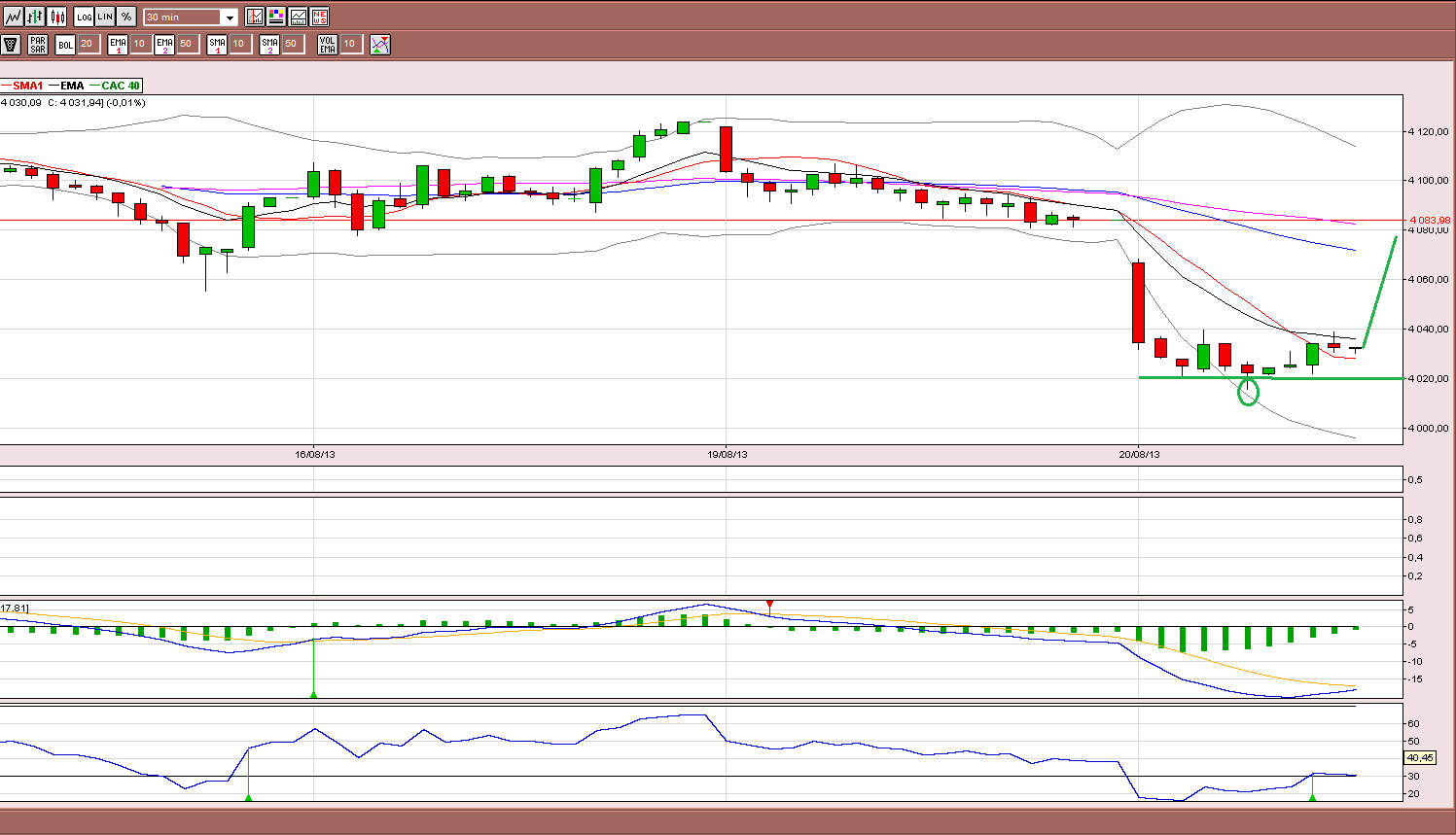This screenshot has height=835, width=1456.
Task: Edit the EMA 2 period field
Action: (x=187, y=45)
